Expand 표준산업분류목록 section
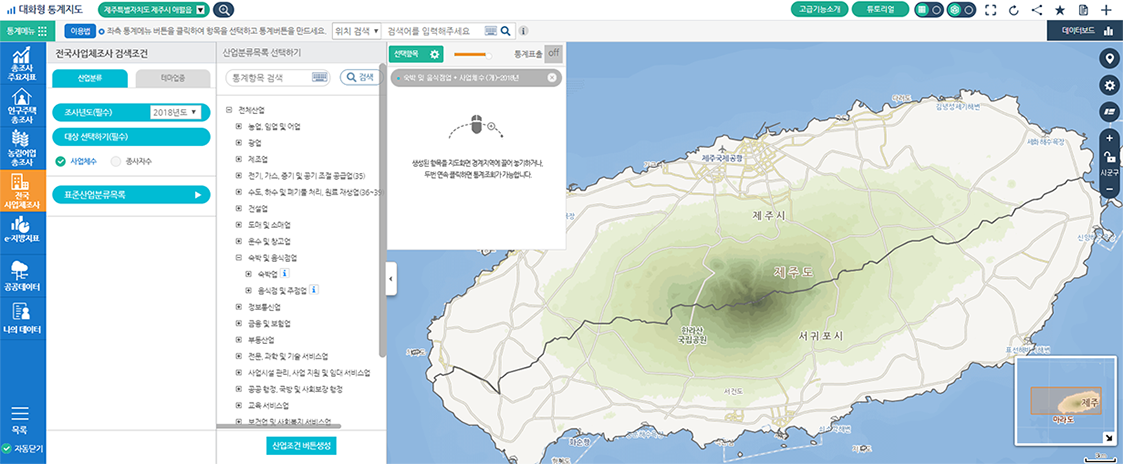Screen dimensions: 1123x464 (x=131, y=194)
